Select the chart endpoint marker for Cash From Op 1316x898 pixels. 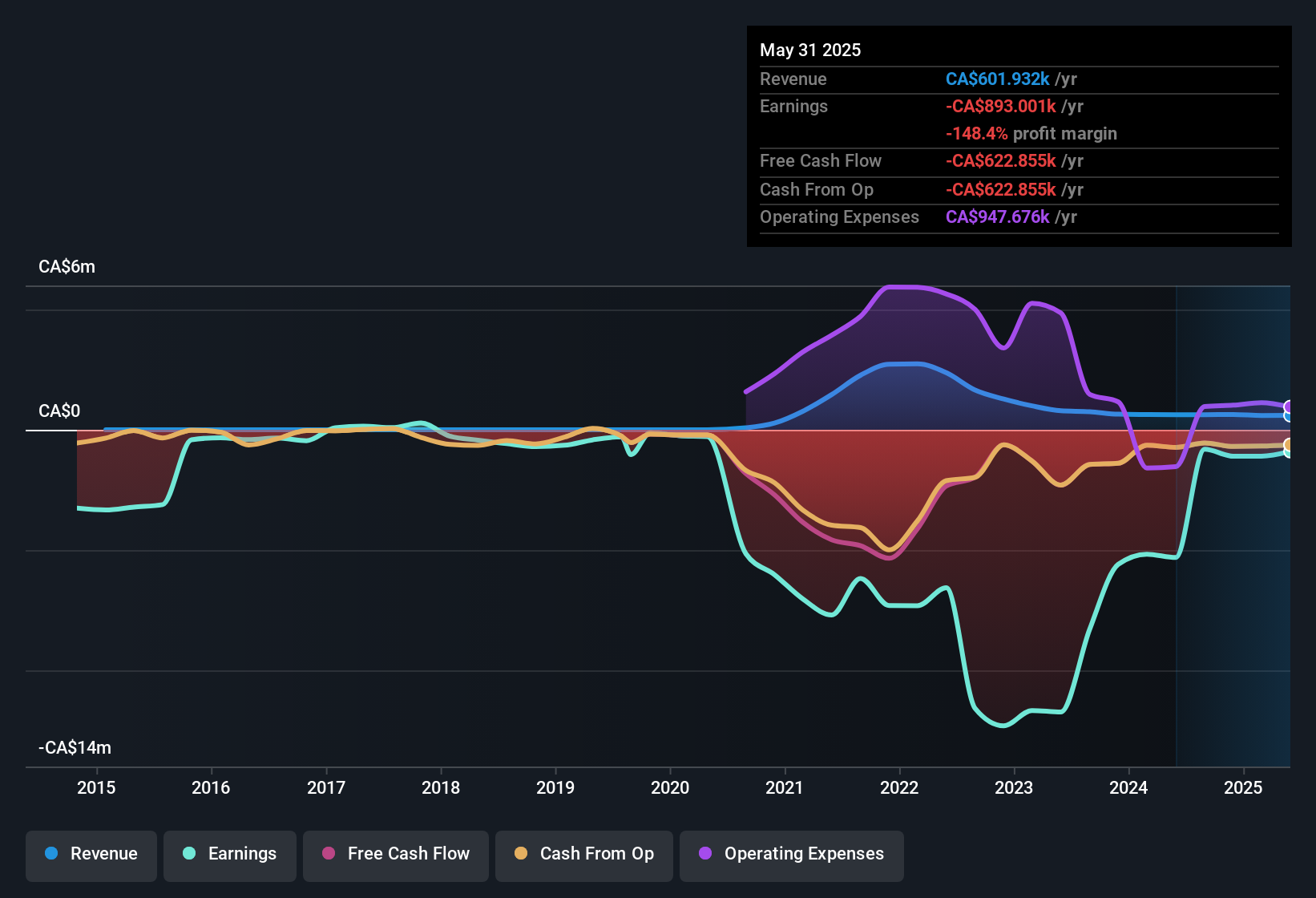(1289, 443)
